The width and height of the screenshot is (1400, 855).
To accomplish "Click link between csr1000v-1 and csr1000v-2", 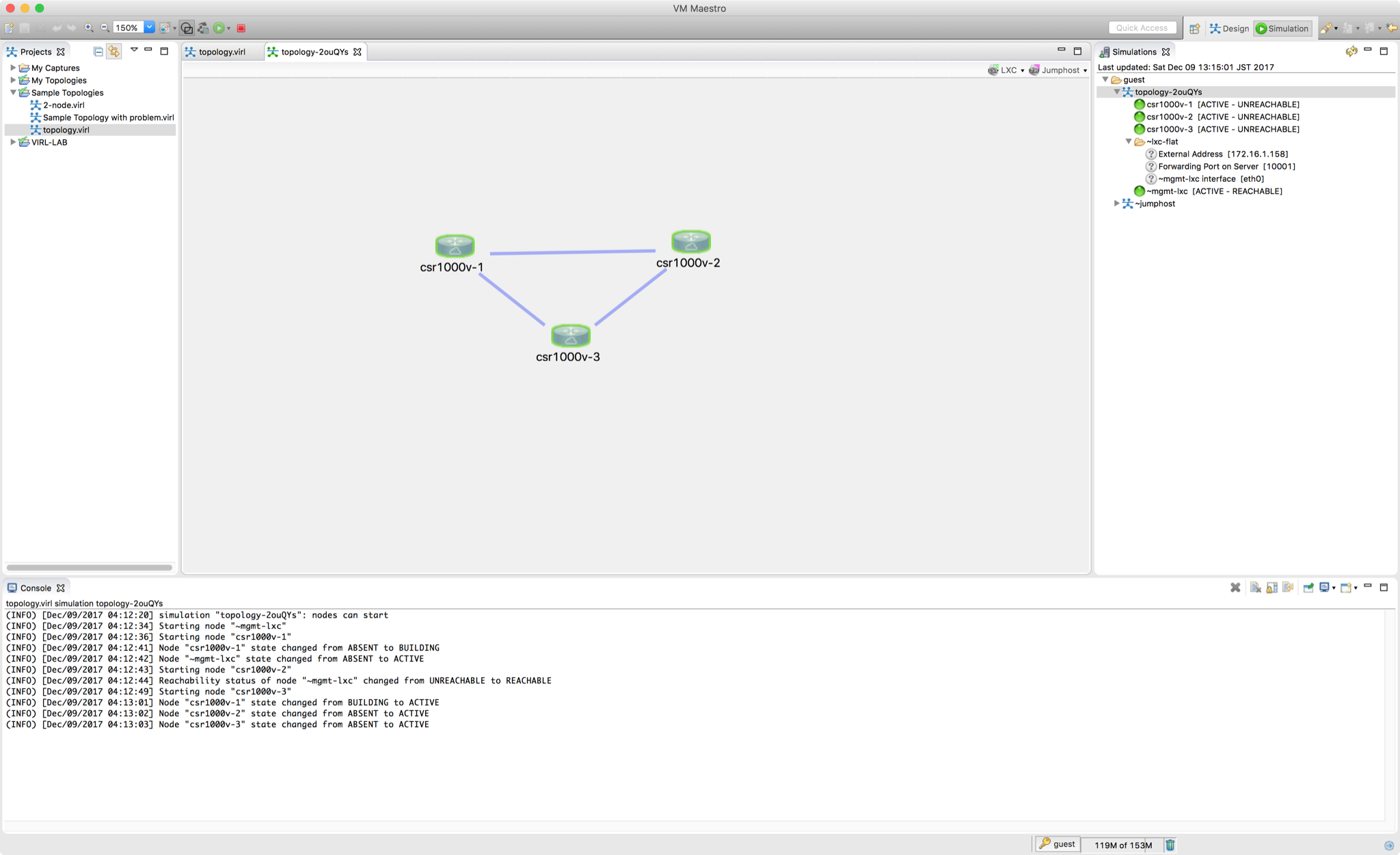I will [x=573, y=252].
